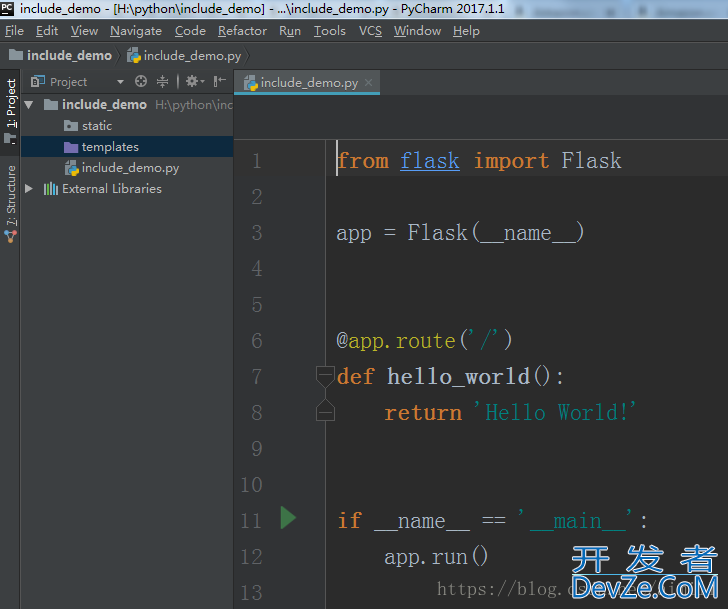728x609 pixels.
Task: Expand External Libraries node
Action: [29, 188]
